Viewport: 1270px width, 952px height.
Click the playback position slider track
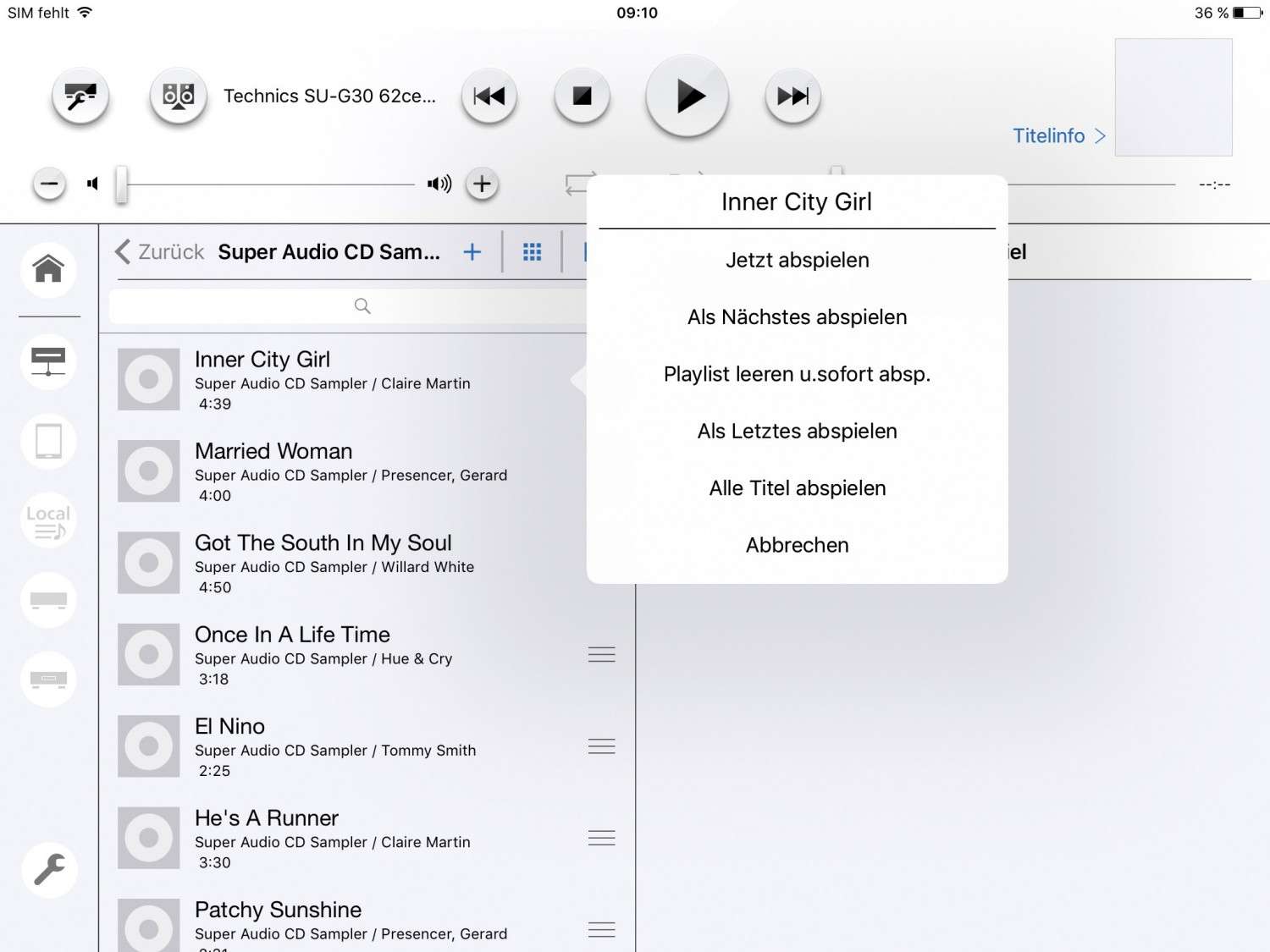point(1091,184)
